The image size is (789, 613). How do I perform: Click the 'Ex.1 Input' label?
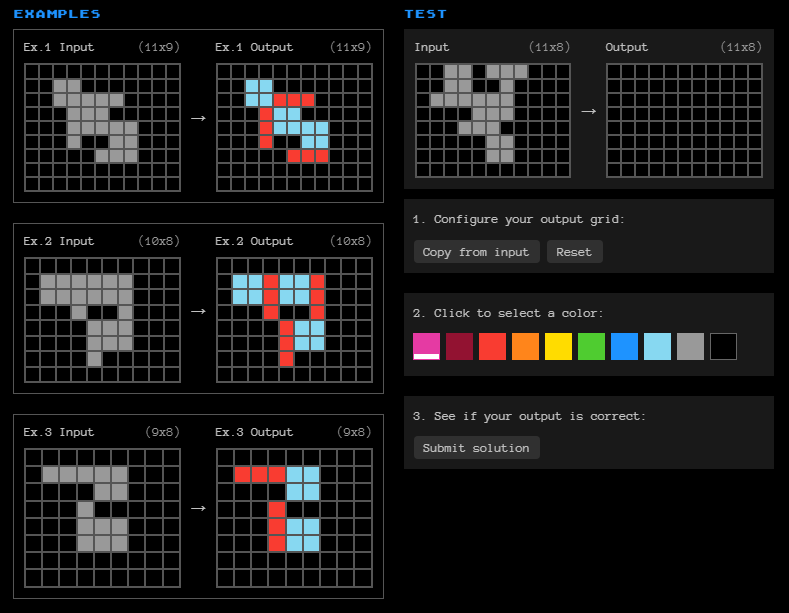(58, 47)
